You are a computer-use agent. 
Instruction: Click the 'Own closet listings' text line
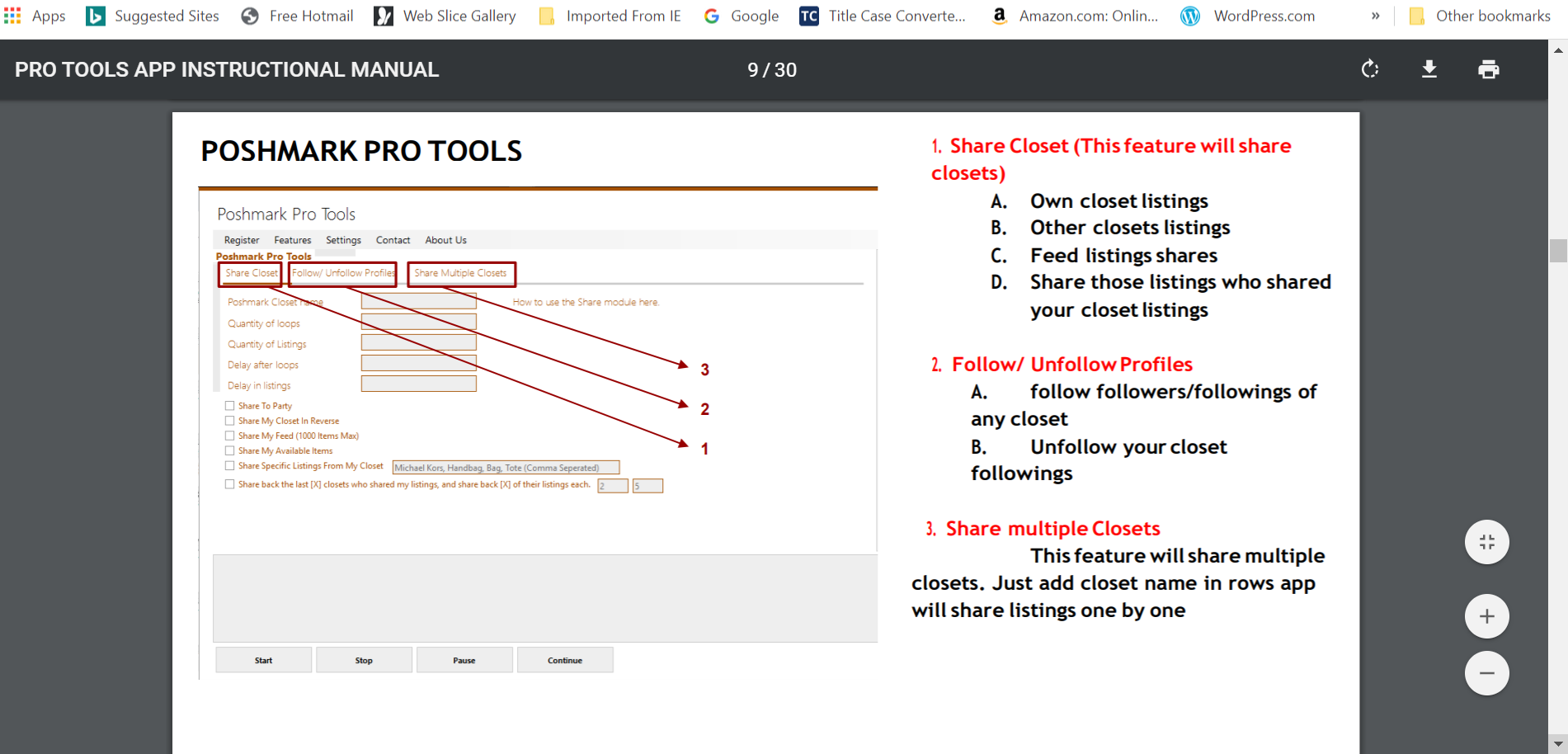[x=1119, y=201]
